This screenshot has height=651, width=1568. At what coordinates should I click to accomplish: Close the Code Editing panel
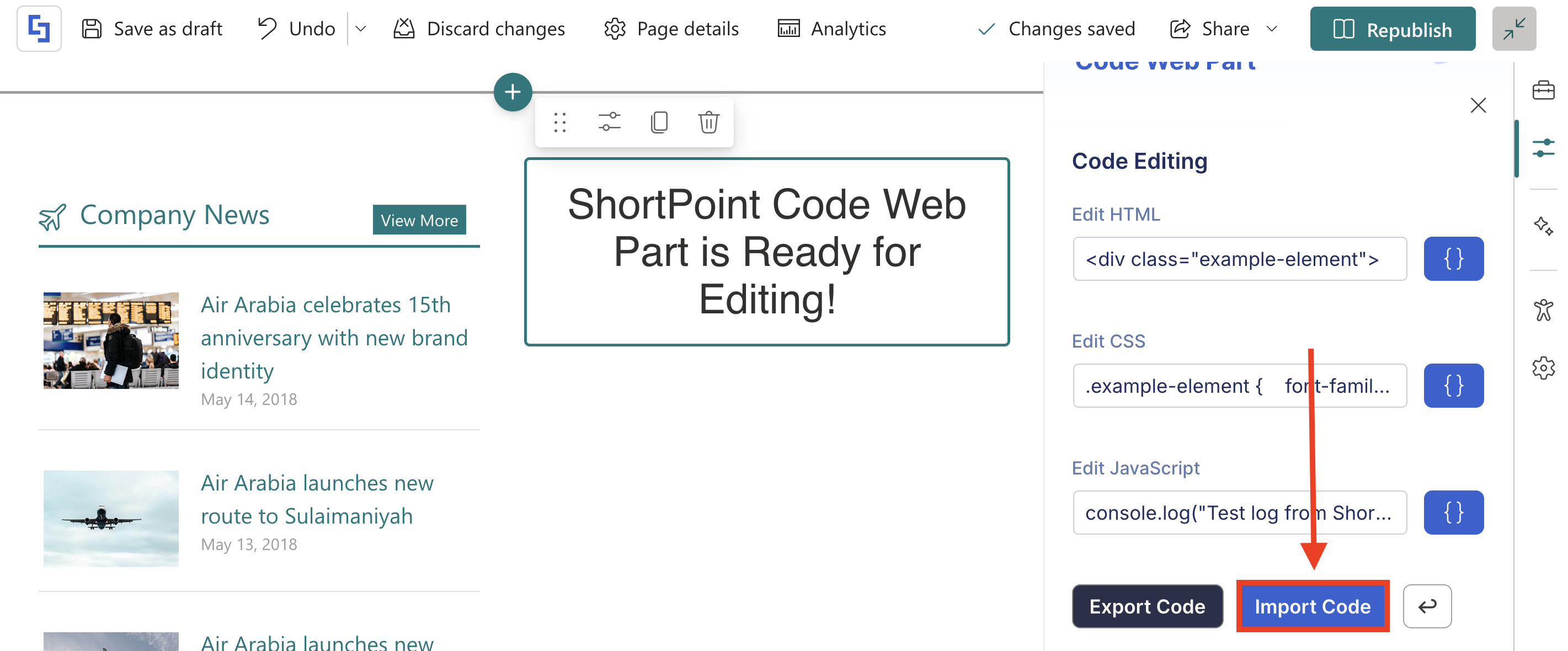pos(1478,105)
